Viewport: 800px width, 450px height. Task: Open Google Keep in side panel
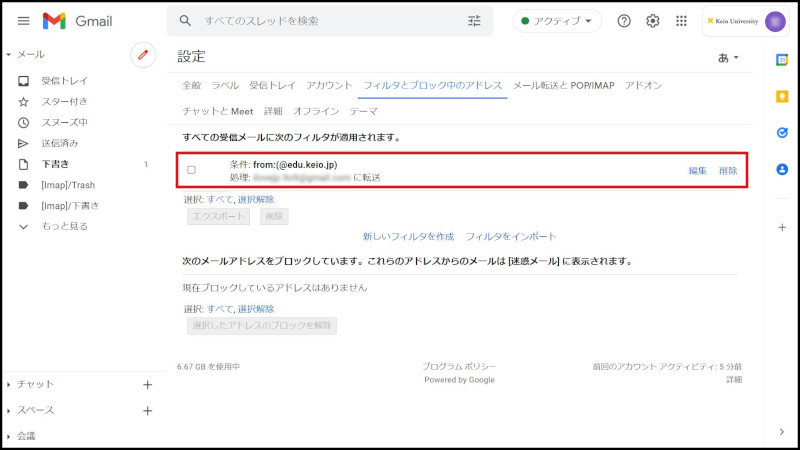782,97
